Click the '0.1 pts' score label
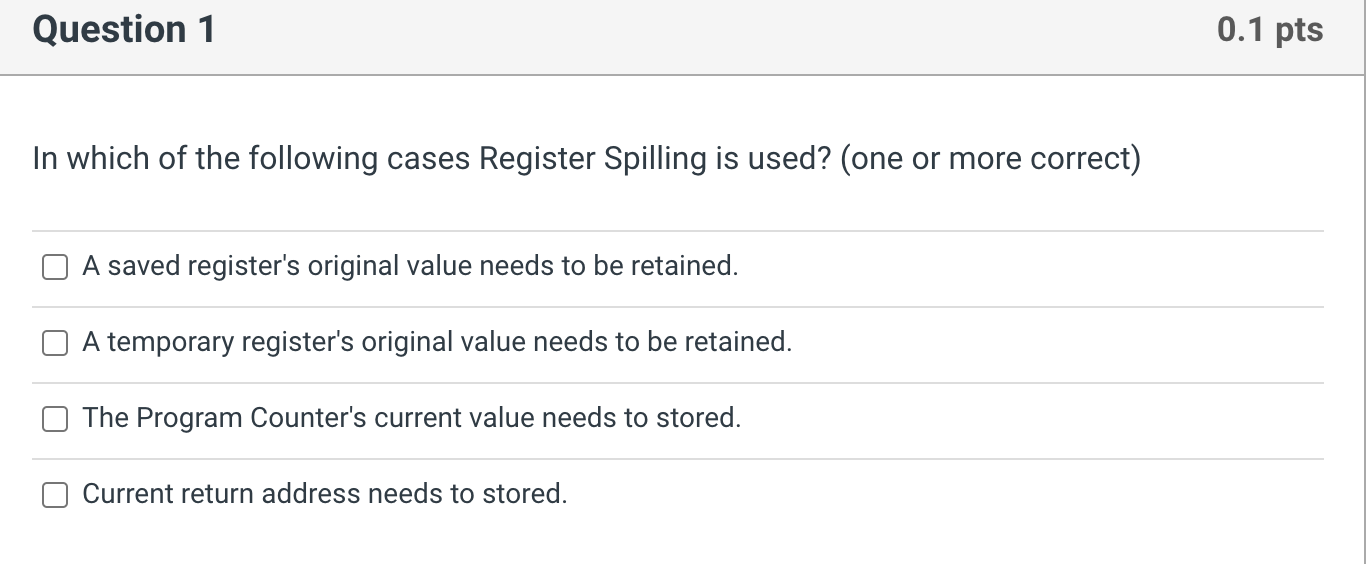The width and height of the screenshot is (1370, 564). (1270, 30)
